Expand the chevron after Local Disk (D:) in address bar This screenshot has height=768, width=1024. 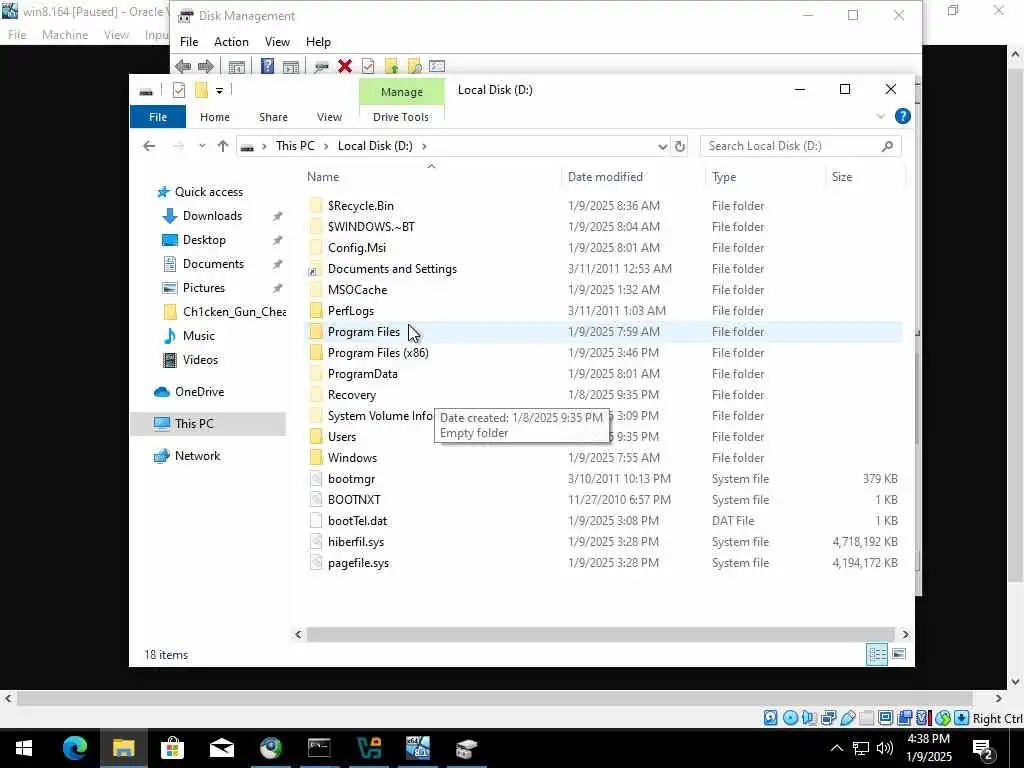[x=424, y=146]
